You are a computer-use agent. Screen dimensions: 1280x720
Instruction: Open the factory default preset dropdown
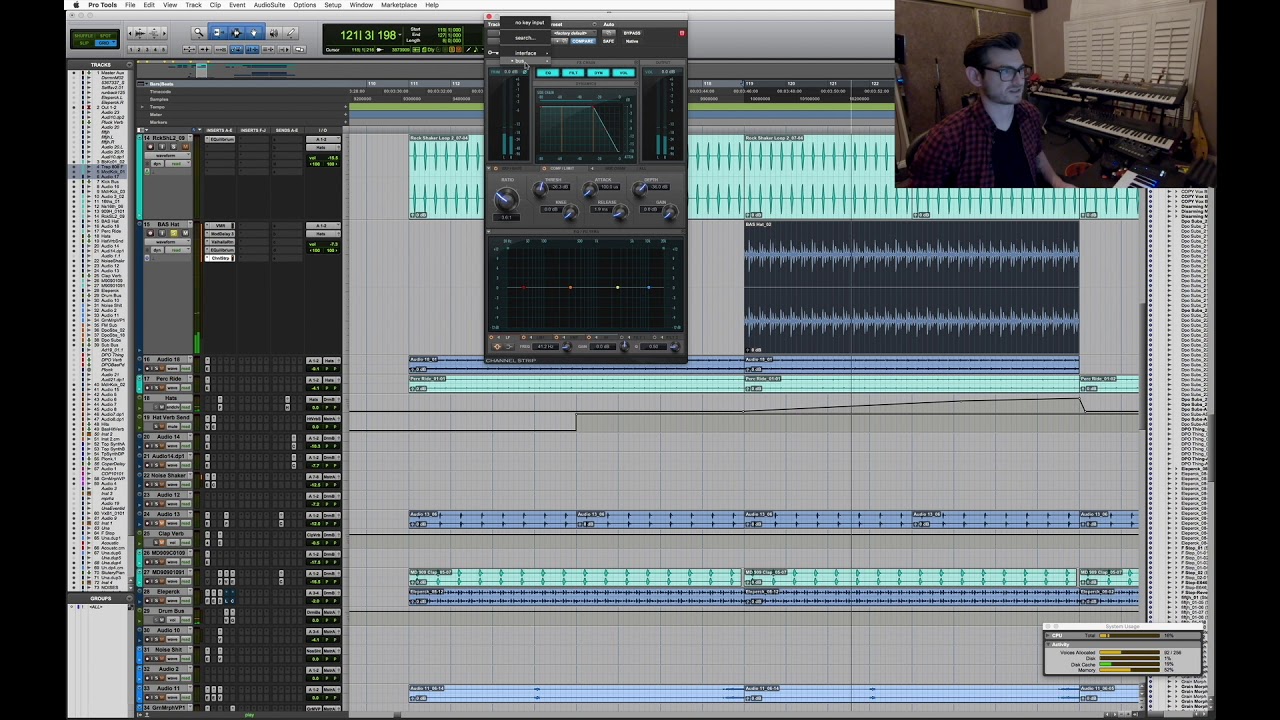pos(574,33)
